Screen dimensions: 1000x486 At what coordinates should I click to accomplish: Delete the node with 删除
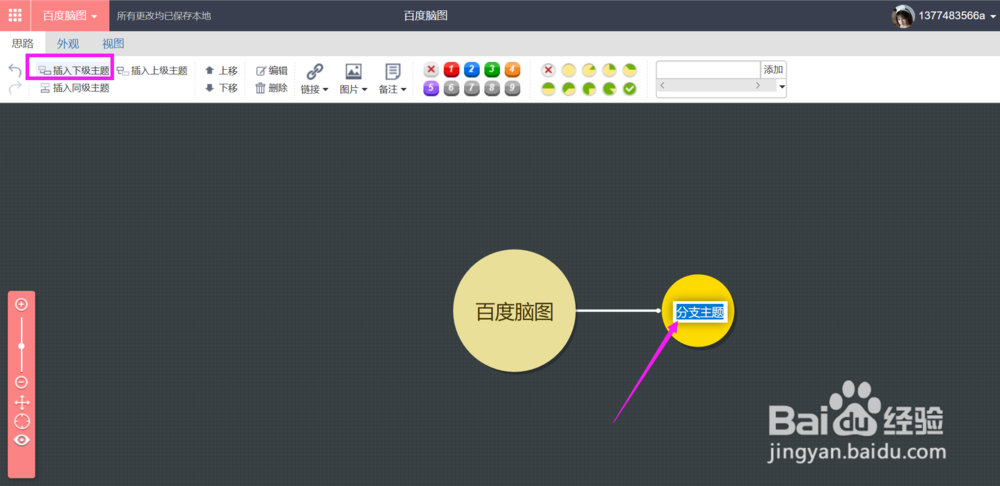pos(272,88)
